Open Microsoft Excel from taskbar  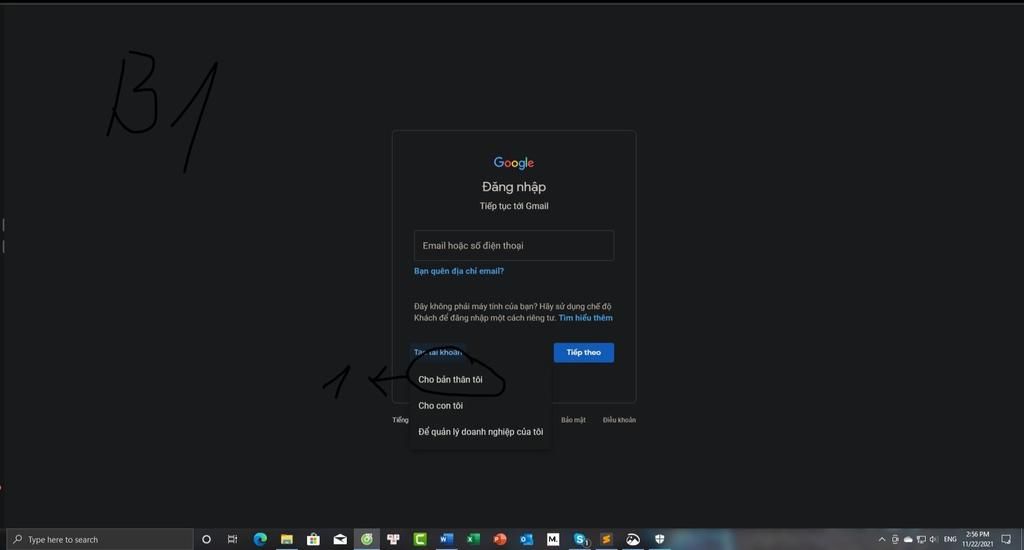click(473, 540)
